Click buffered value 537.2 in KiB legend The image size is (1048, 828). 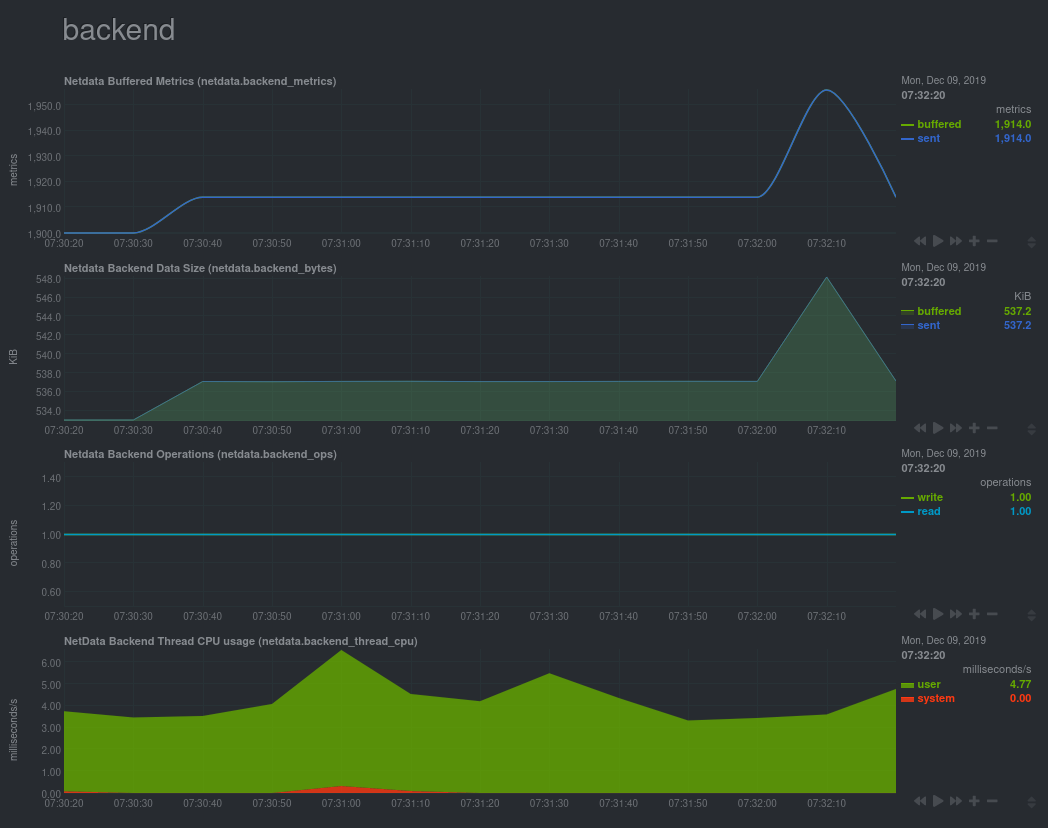pos(1017,311)
